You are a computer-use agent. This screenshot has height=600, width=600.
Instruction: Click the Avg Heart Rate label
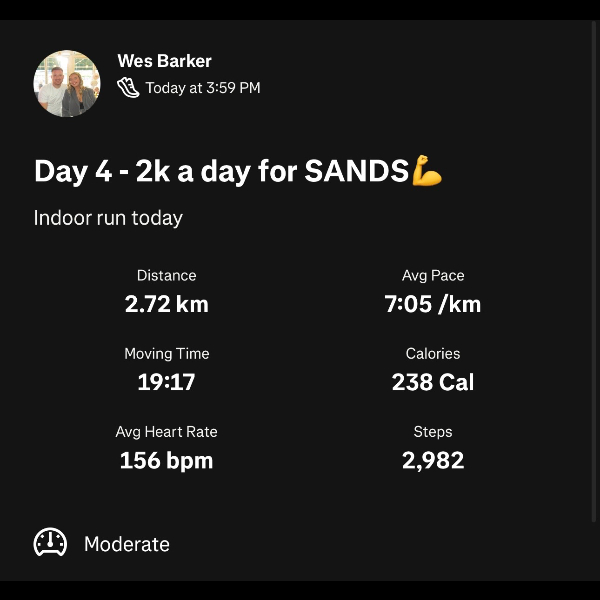tap(166, 432)
